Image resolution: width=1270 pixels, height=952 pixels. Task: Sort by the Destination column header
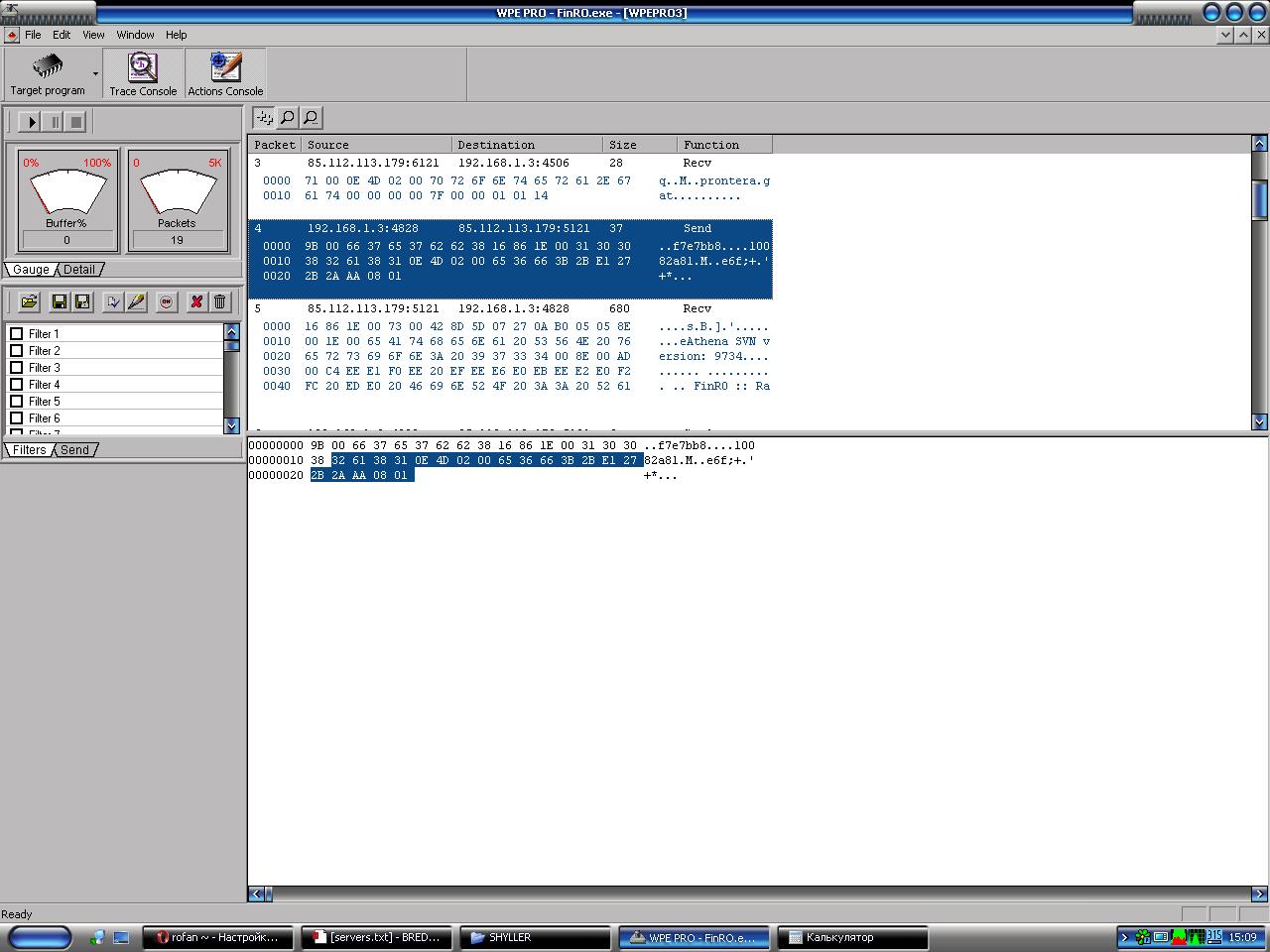point(527,145)
